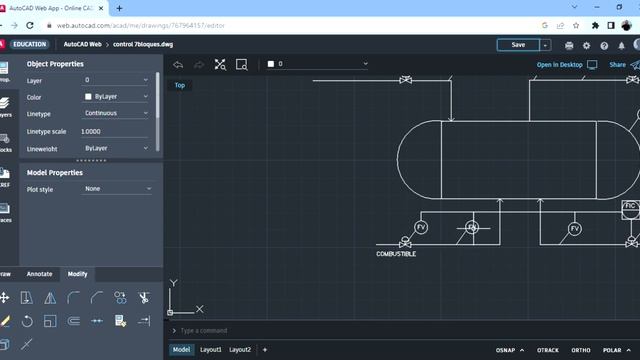This screenshot has width=640, height=360.
Task: Click the Save button
Action: click(518, 45)
